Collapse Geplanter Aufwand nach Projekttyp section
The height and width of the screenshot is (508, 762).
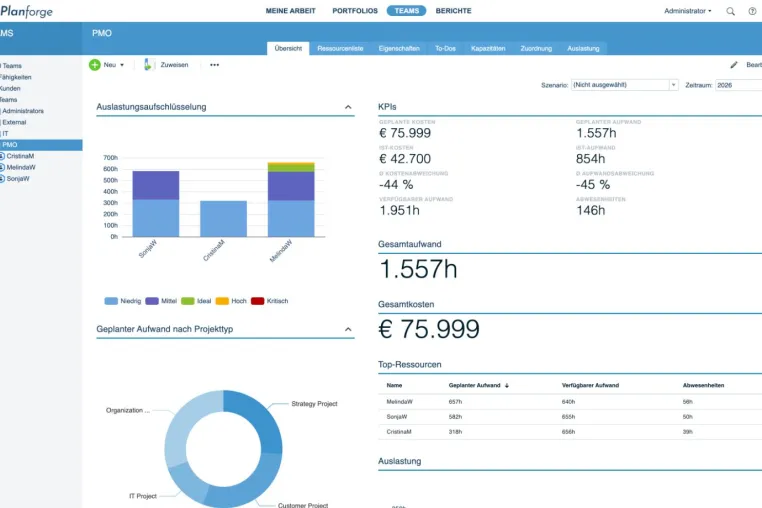(x=348, y=329)
